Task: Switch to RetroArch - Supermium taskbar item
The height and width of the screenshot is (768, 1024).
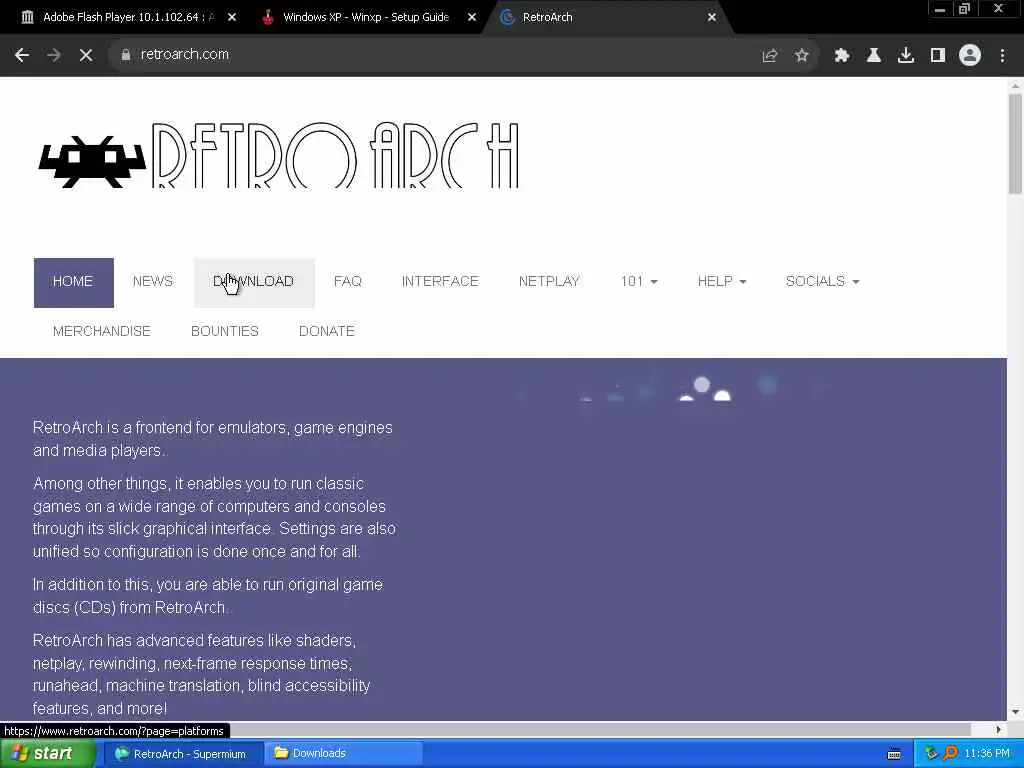Action: (184, 754)
